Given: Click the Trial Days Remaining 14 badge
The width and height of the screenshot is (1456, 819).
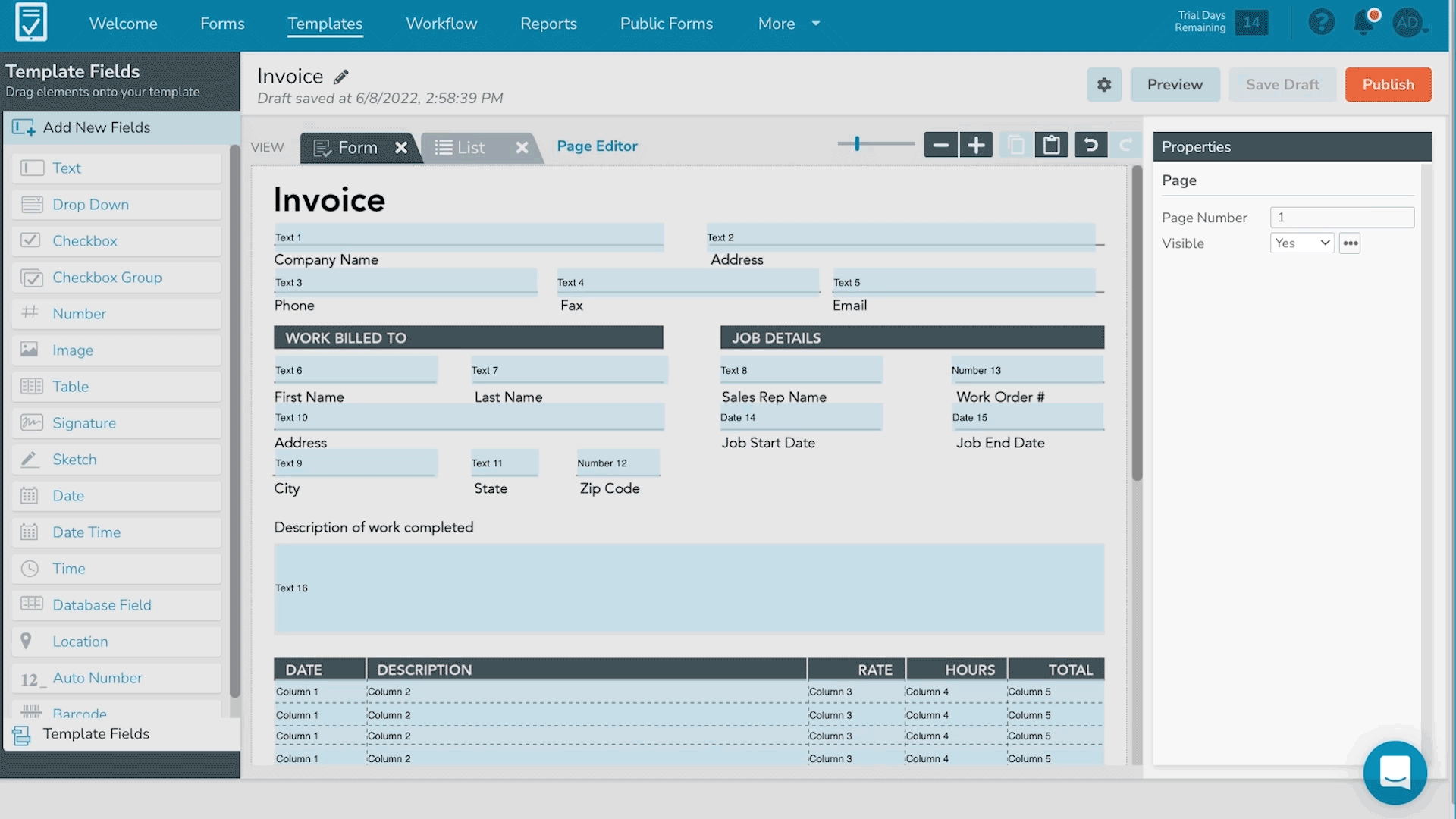Looking at the screenshot, I should [x=1251, y=22].
